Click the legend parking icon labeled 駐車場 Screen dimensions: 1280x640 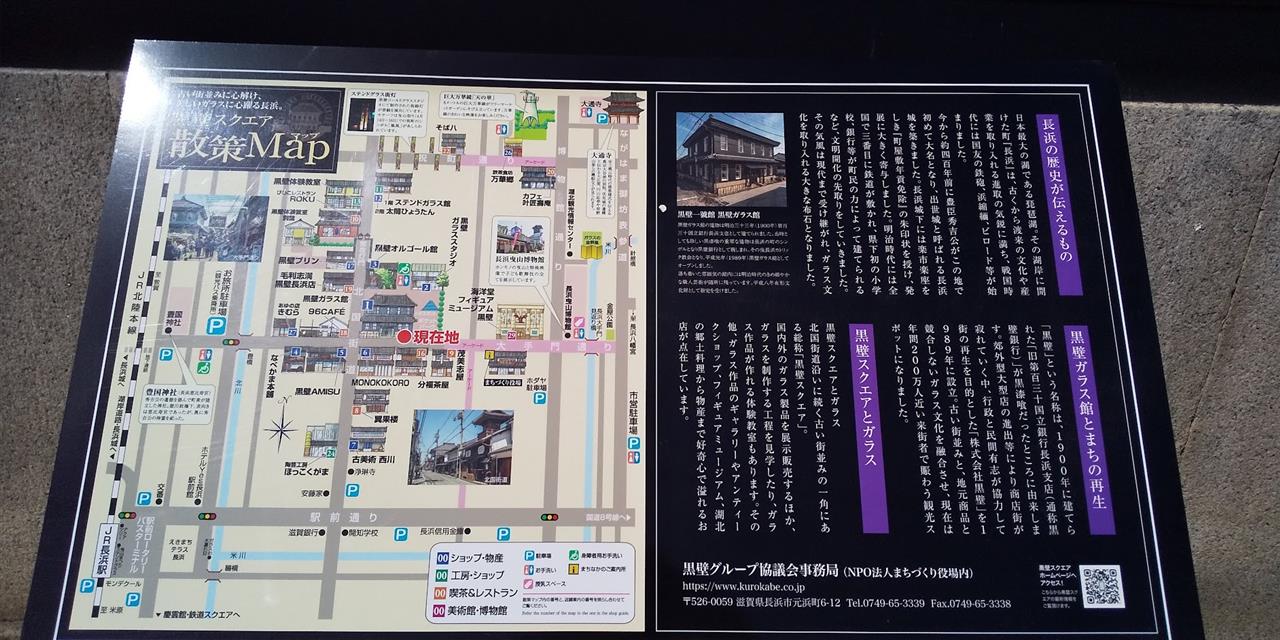(x=529, y=556)
